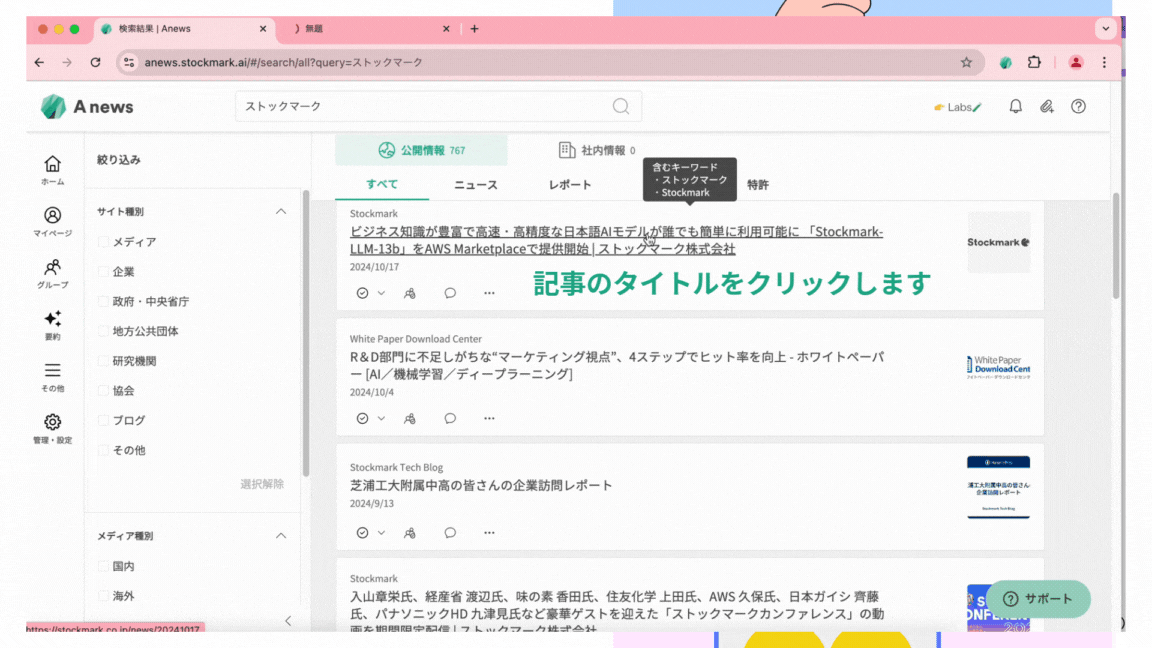Open the グループ sidebar icon
Image resolution: width=1152 pixels, height=648 pixels.
click(53, 269)
